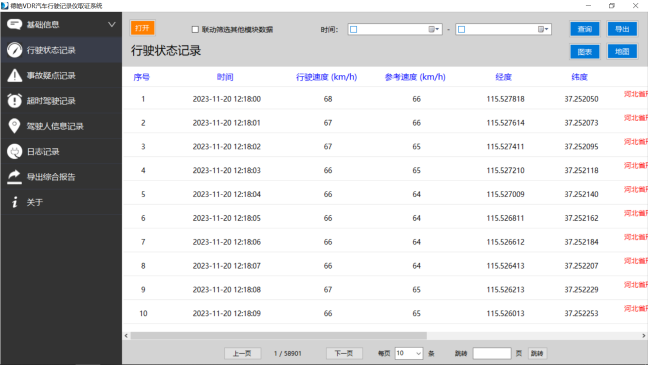Click the 日志记录 round icon
Image resolution: width=648 pixels, height=365 pixels.
click(14, 151)
